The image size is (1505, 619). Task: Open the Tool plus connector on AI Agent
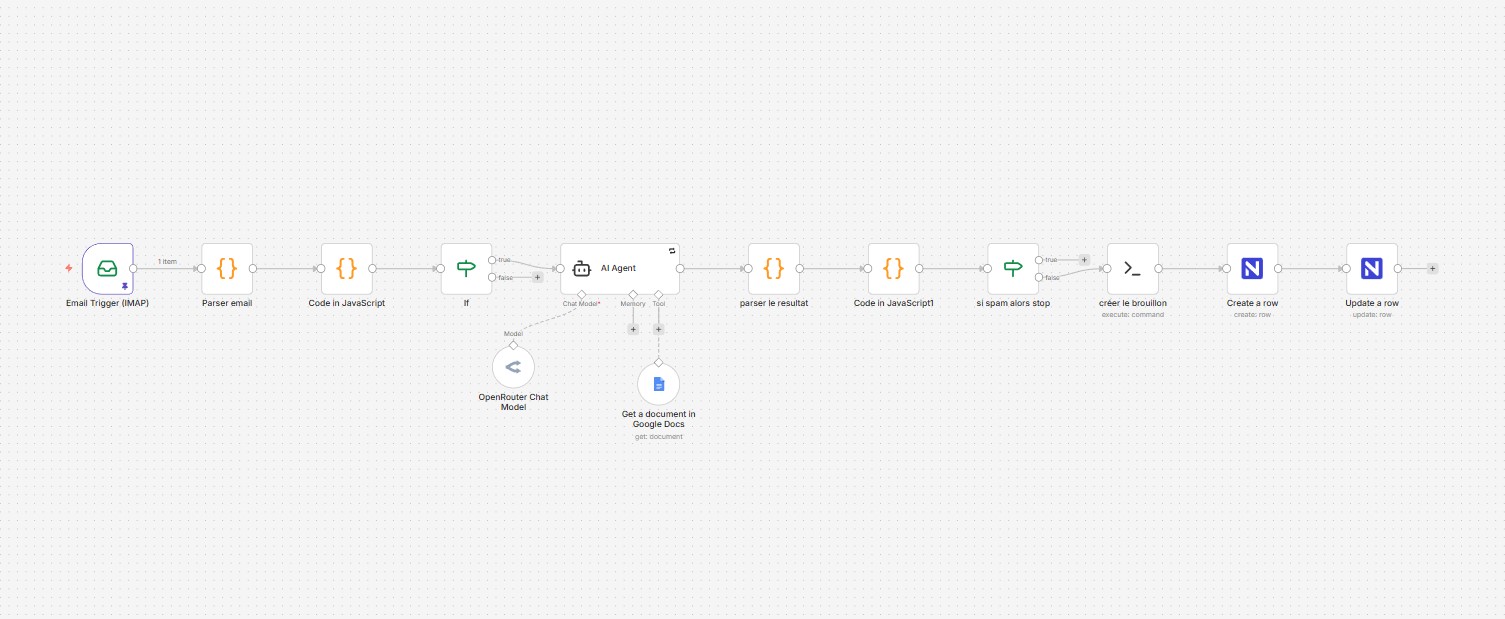tap(658, 328)
